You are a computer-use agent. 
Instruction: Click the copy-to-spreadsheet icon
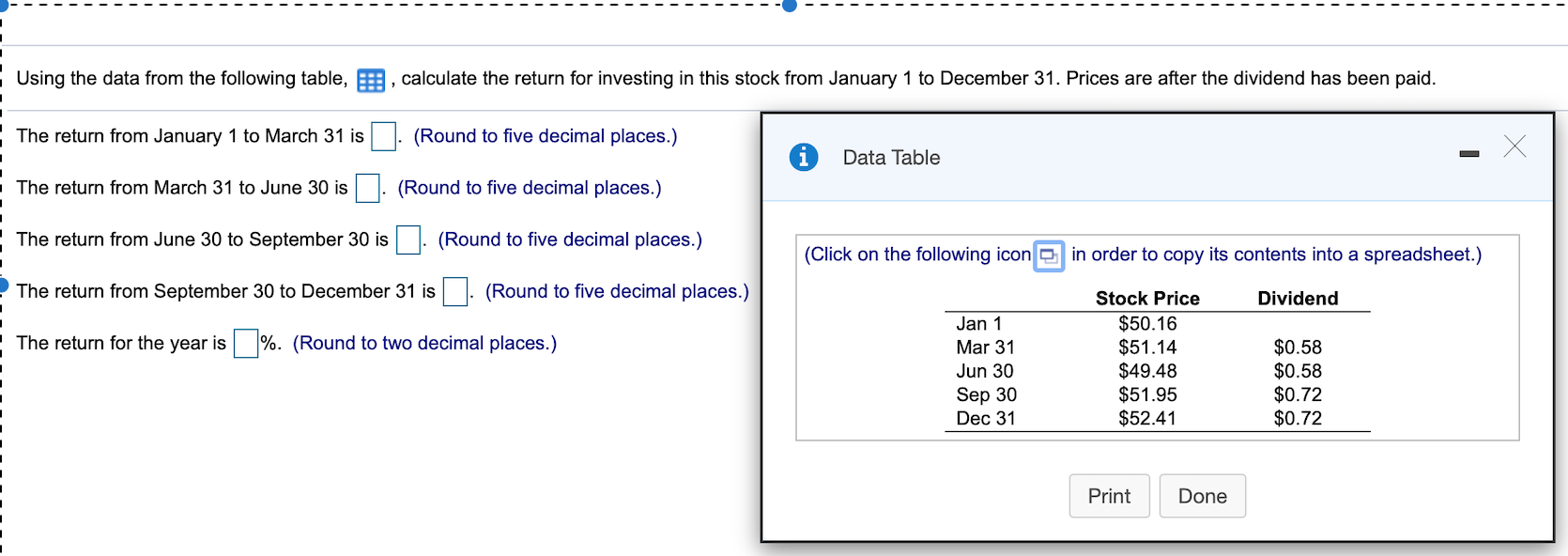coord(1049,255)
